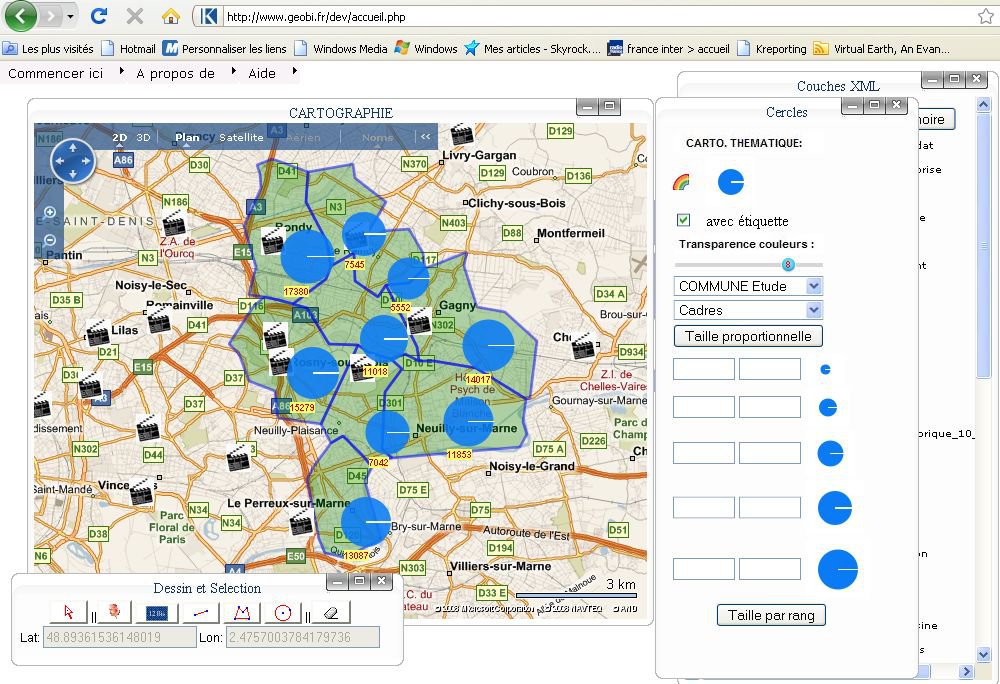Switch map view to Satellite
The height and width of the screenshot is (684, 1000).
241,138
